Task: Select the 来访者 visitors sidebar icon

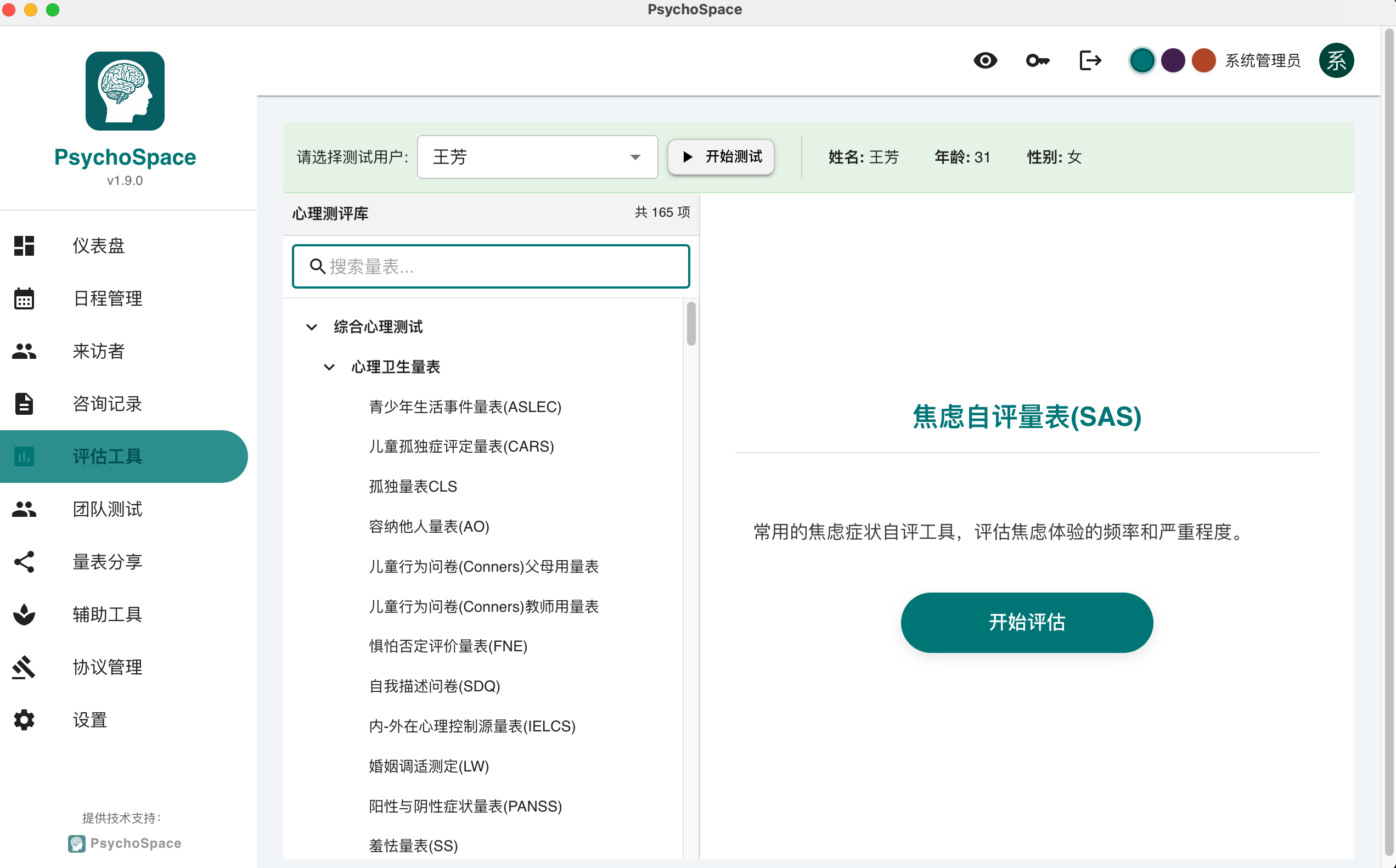Action: click(24, 351)
